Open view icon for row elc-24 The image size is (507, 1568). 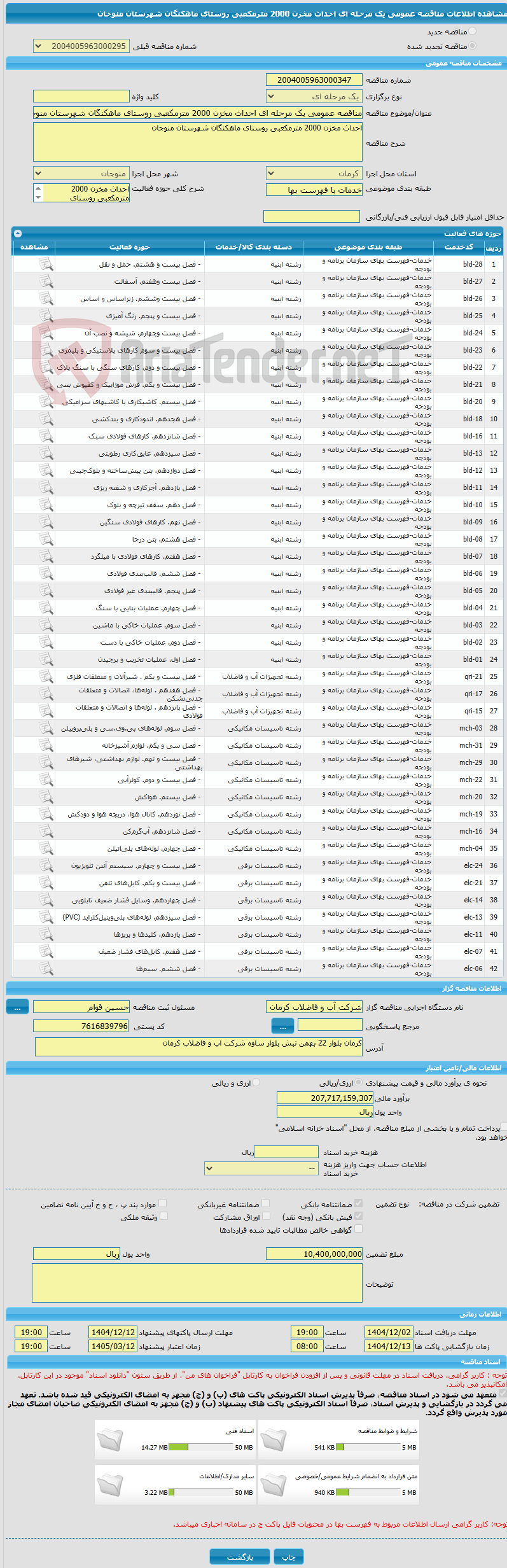[46, 865]
